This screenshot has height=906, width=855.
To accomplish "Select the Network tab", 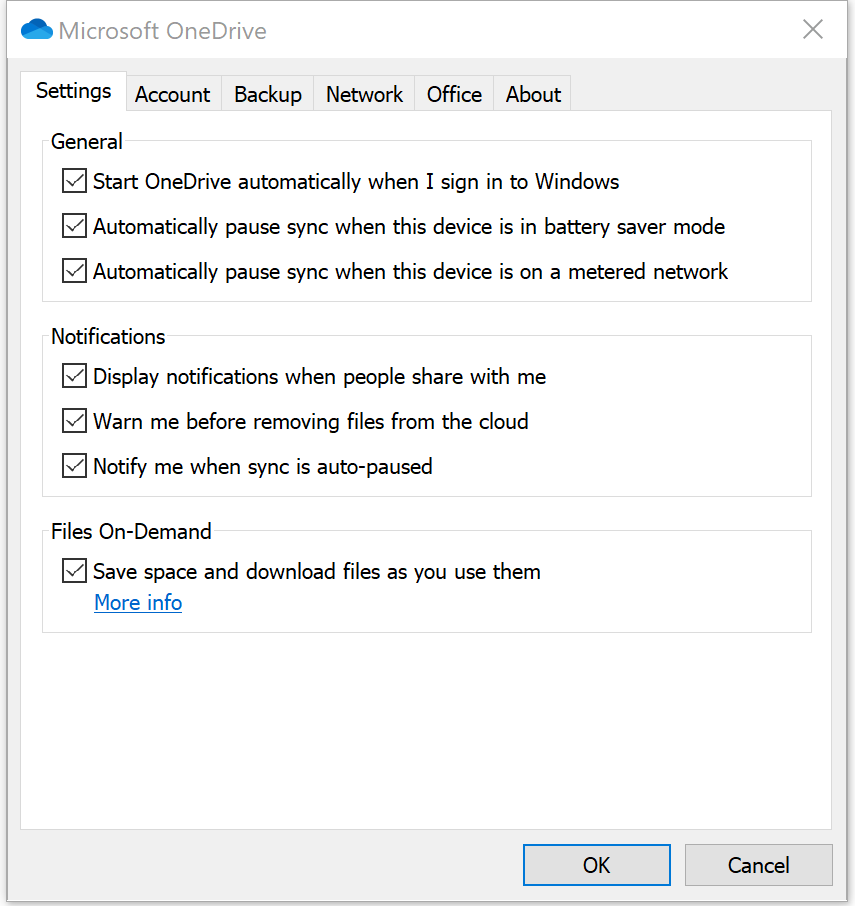I will tap(364, 94).
